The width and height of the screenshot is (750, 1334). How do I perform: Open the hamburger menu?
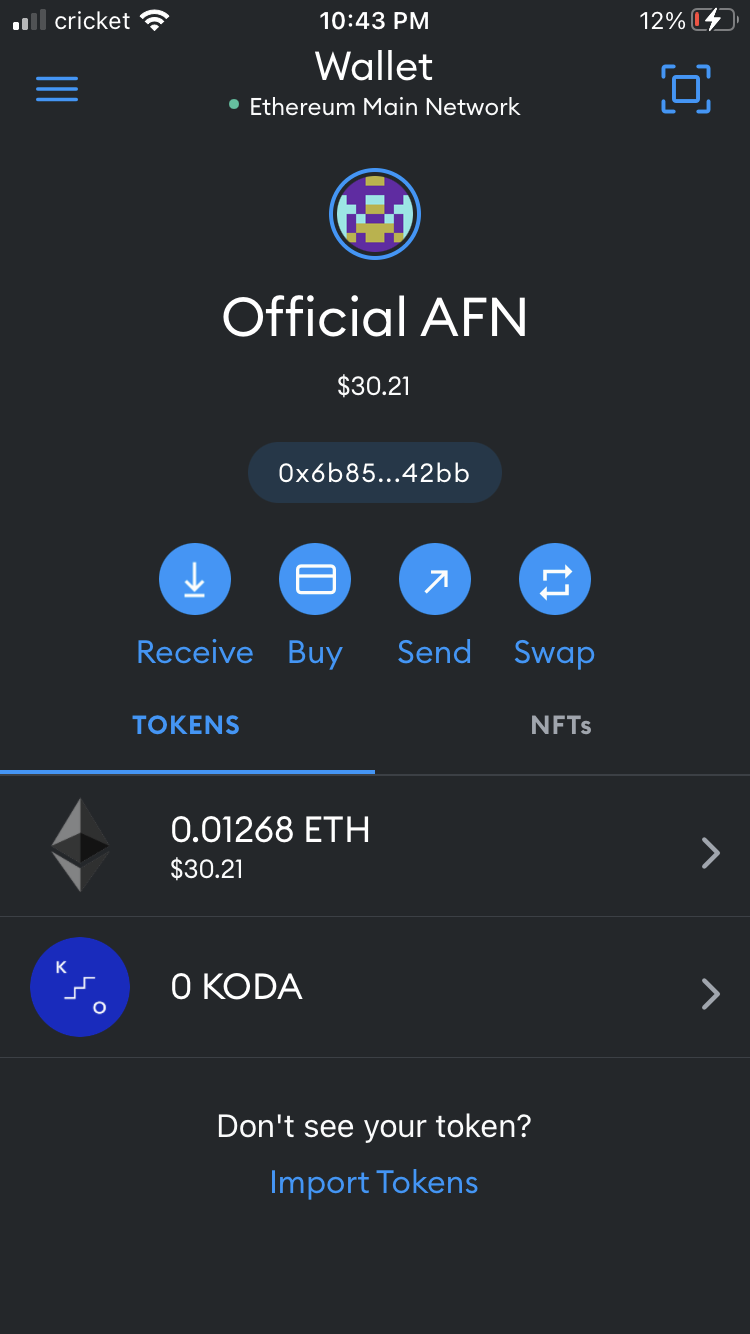pyautogui.click(x=57, y=89)
